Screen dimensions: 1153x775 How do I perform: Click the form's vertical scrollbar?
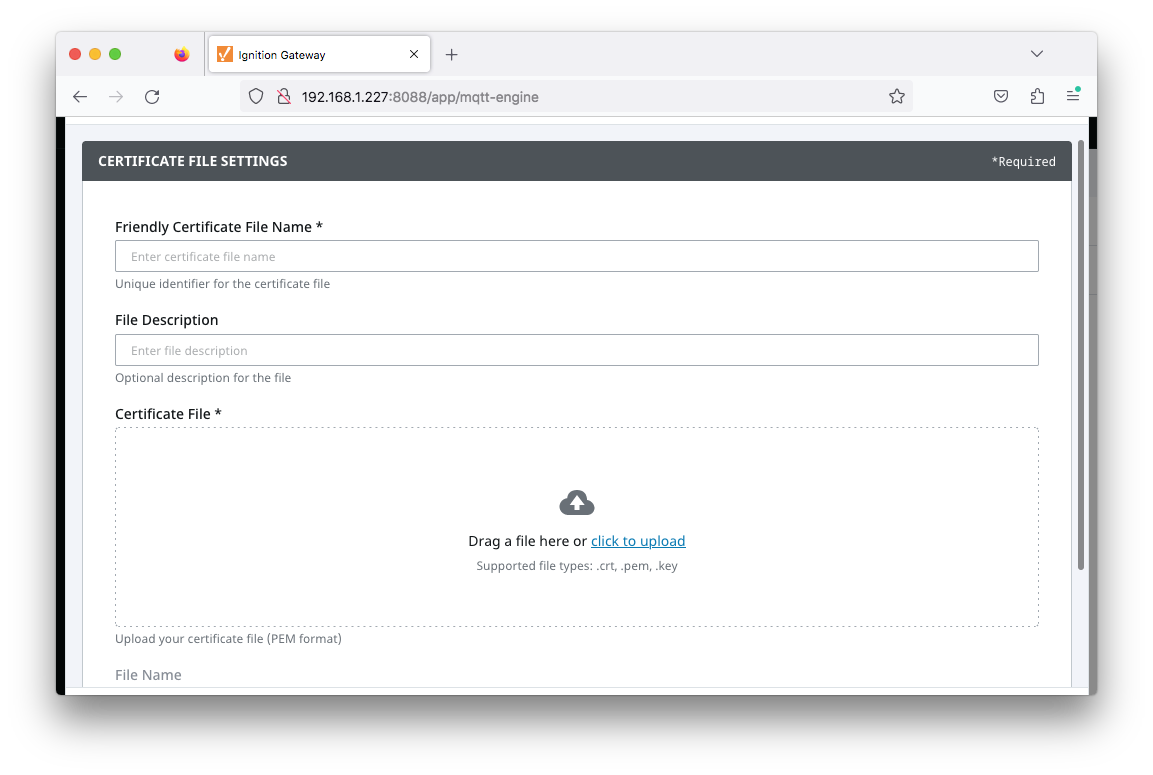pyautogui.click(x=1081, y=354)
